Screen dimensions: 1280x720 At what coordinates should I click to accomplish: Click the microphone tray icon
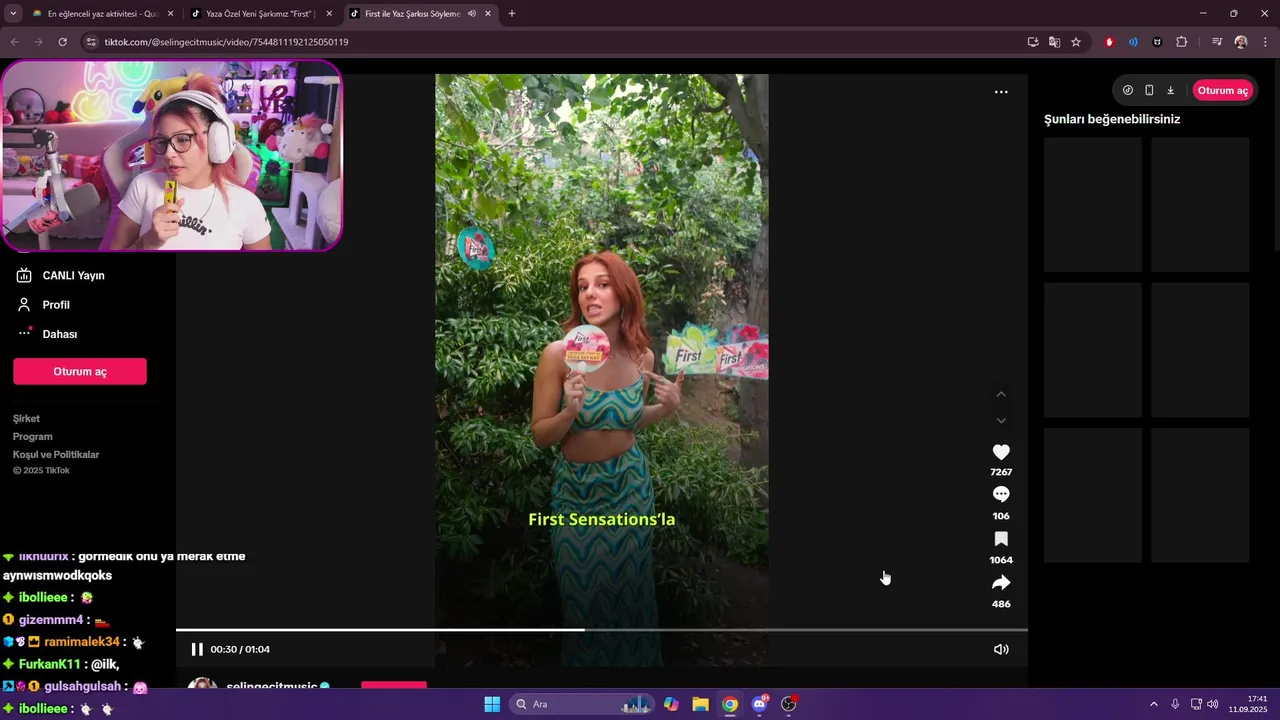point(1175,704)
